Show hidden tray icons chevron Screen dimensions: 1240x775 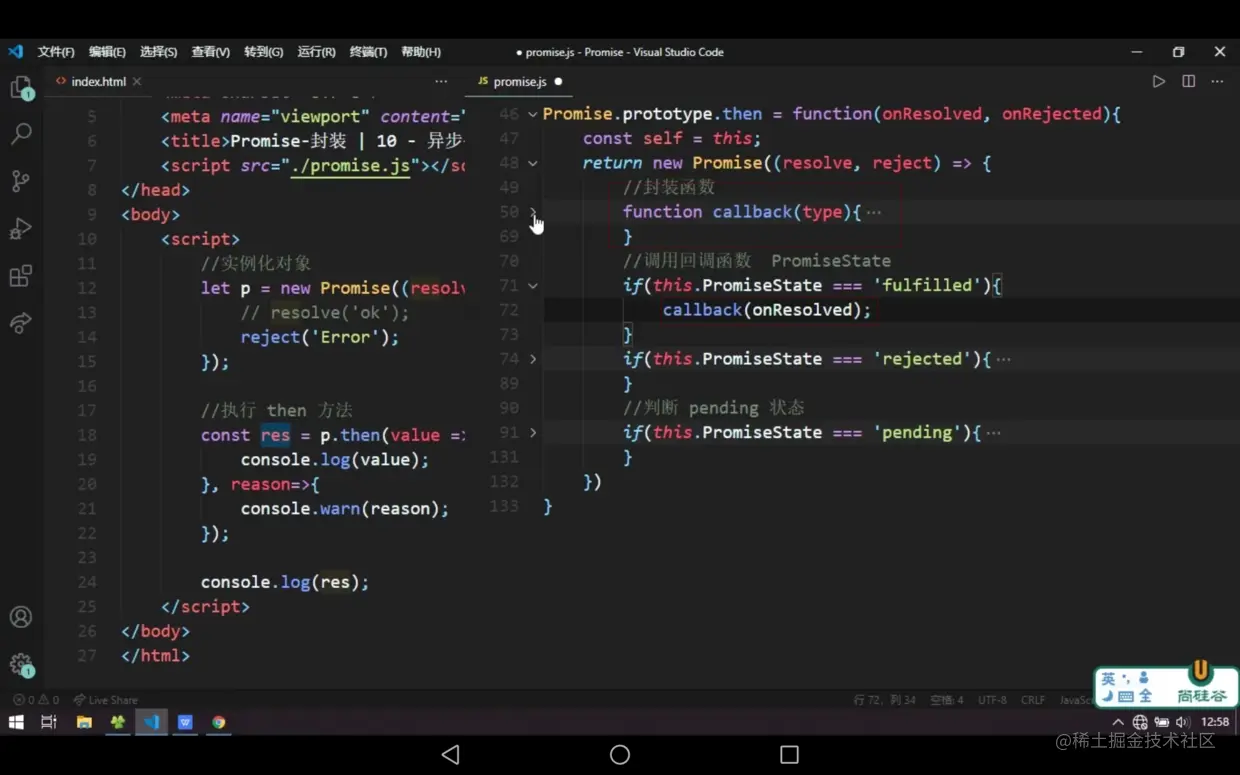click(1118, 722)
